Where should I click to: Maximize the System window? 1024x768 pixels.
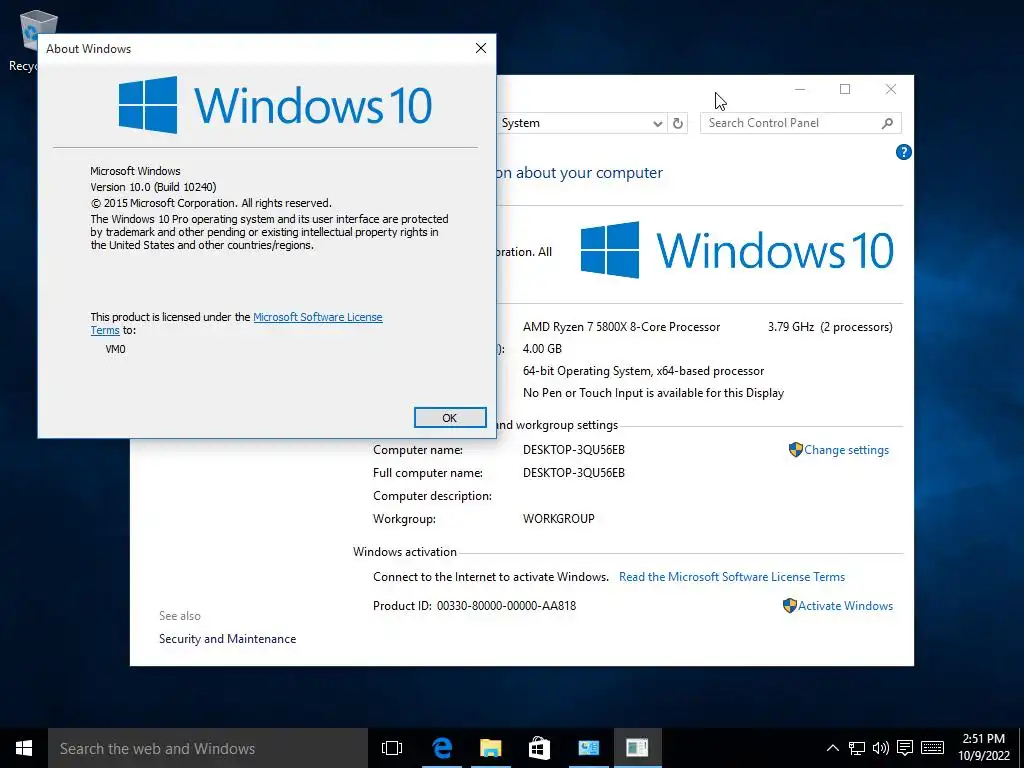(845, 89)
